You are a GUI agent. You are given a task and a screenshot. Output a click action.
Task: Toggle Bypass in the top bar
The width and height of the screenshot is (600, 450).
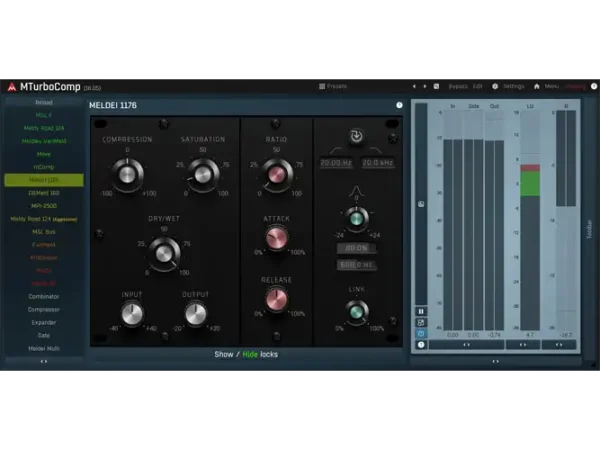(458, 86)
